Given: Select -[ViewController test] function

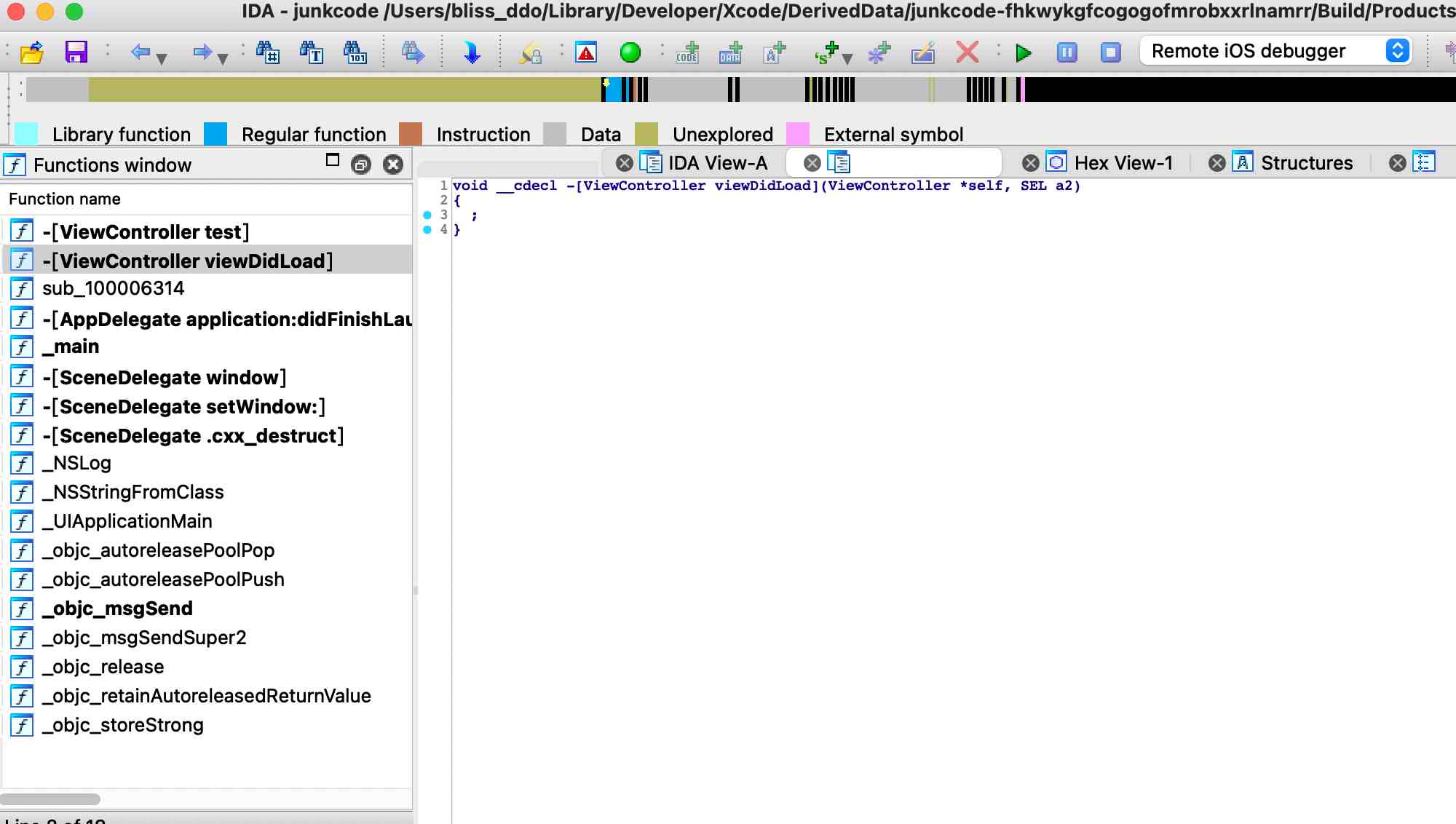Looking at the screenshot, I should pos(146,231).
